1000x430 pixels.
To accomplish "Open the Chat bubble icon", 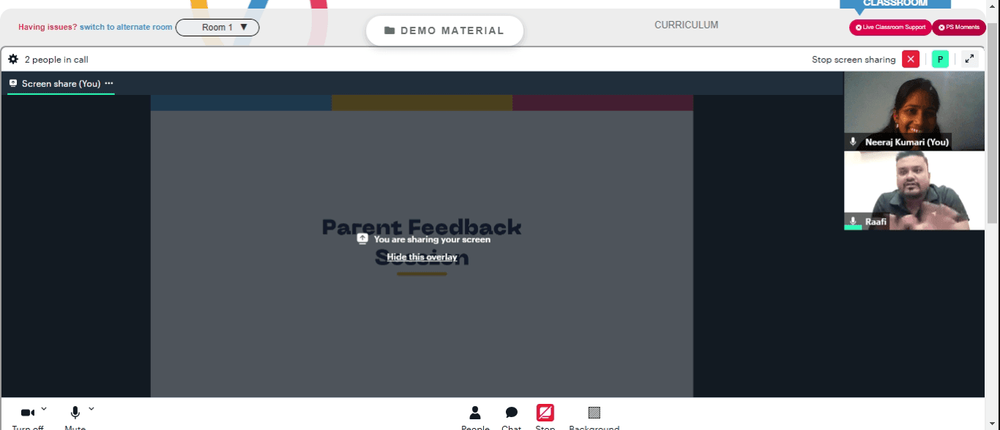I will pos(511,413).
